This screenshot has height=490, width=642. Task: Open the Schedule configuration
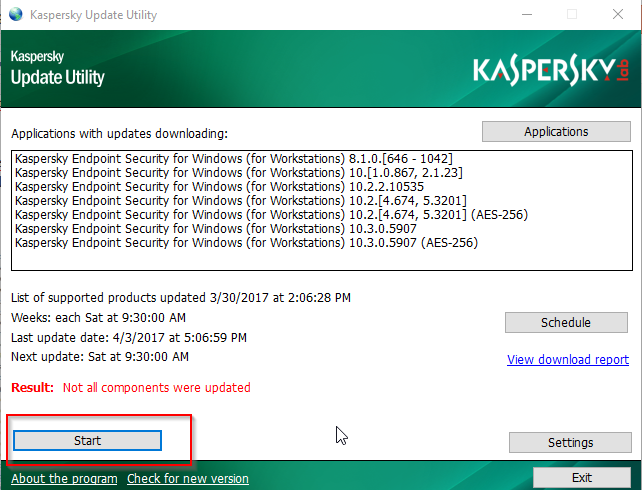click(x=566, y=323)
